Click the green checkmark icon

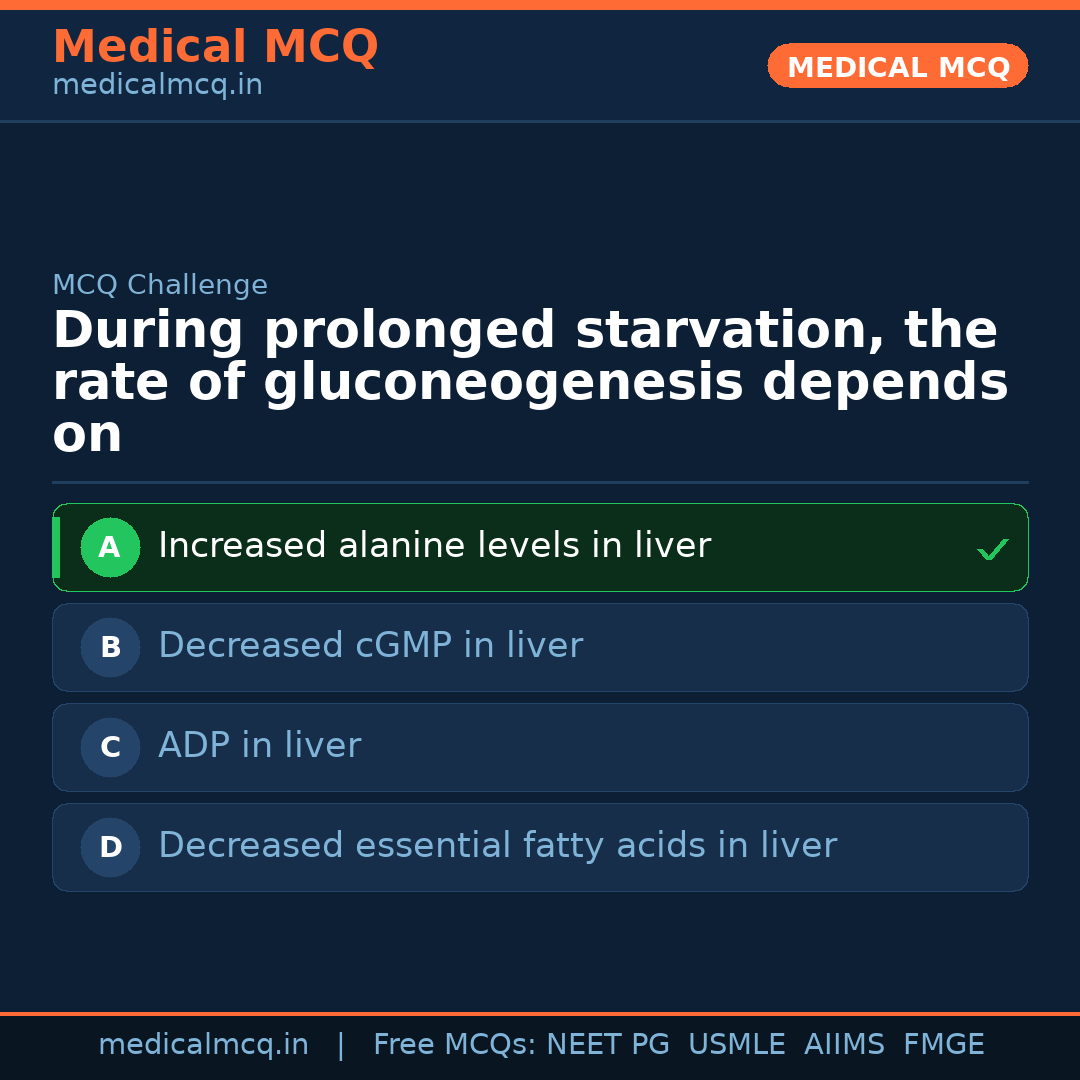992,549
